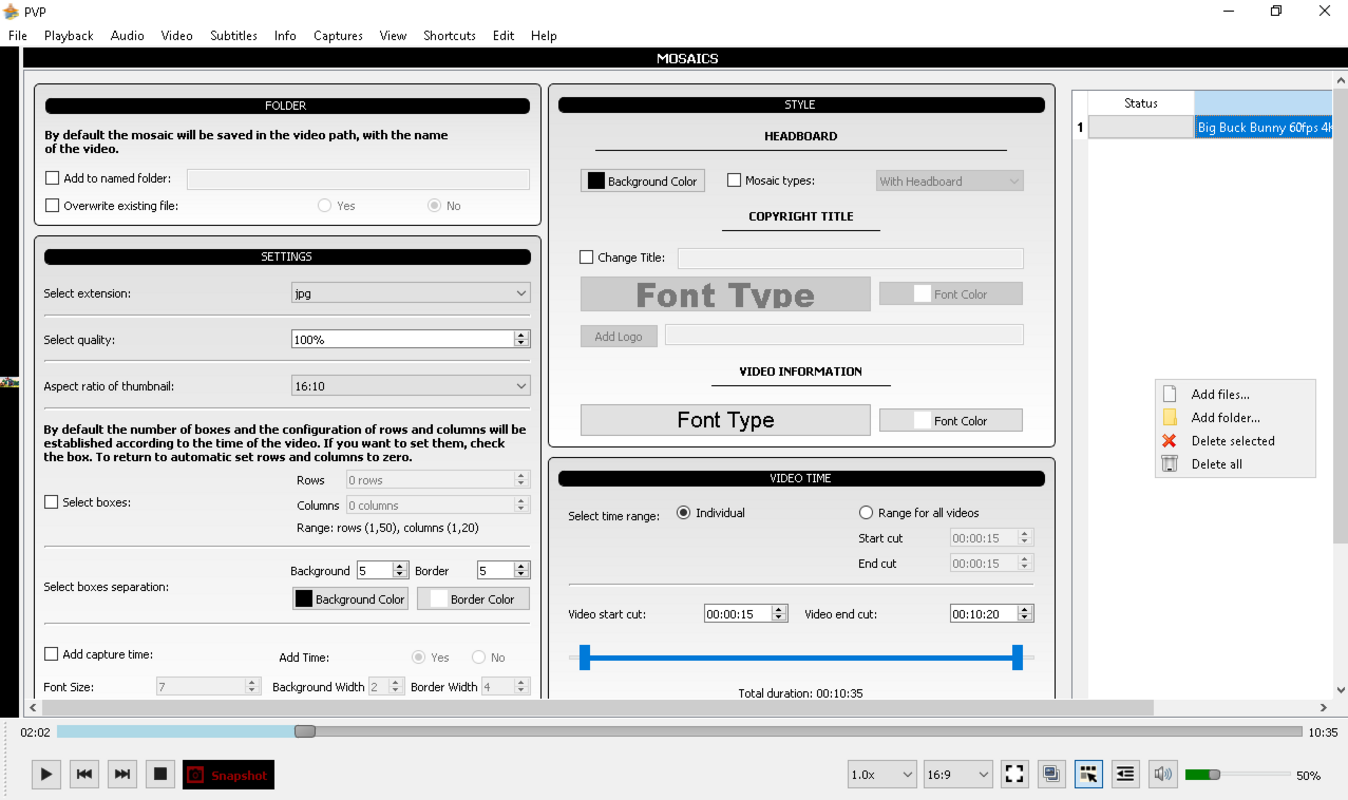Click the horizontal scrollbar of mosaics panel
This screenshot has width=1348, height=800.
598,707
